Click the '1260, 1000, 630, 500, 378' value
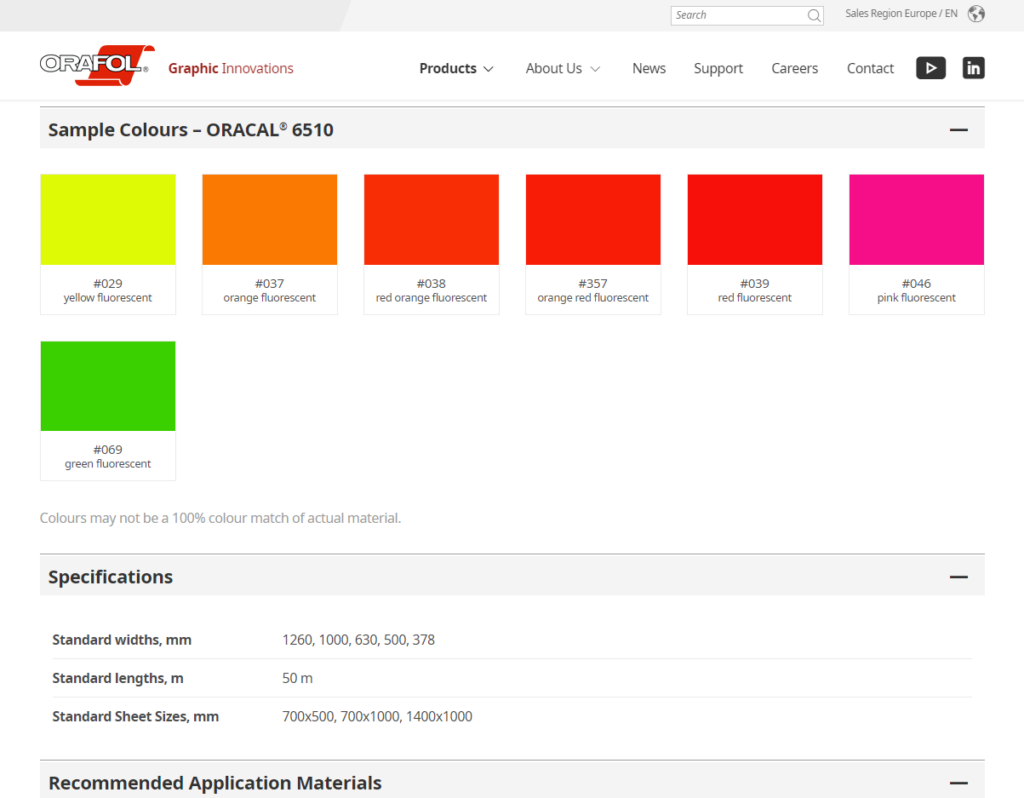The width and height of the screenshot is (1024, 798). pos(359,640)
